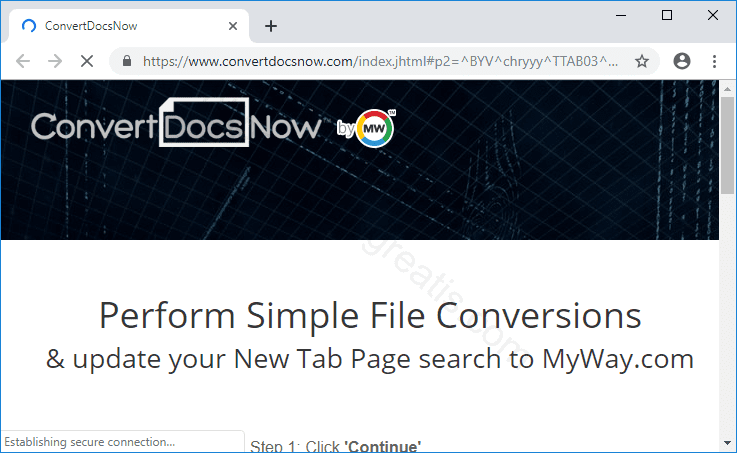This screenshot has width=737, height=453.
Task: Select the ConvertDocsNow browser tab
Action: pos(120,26)
